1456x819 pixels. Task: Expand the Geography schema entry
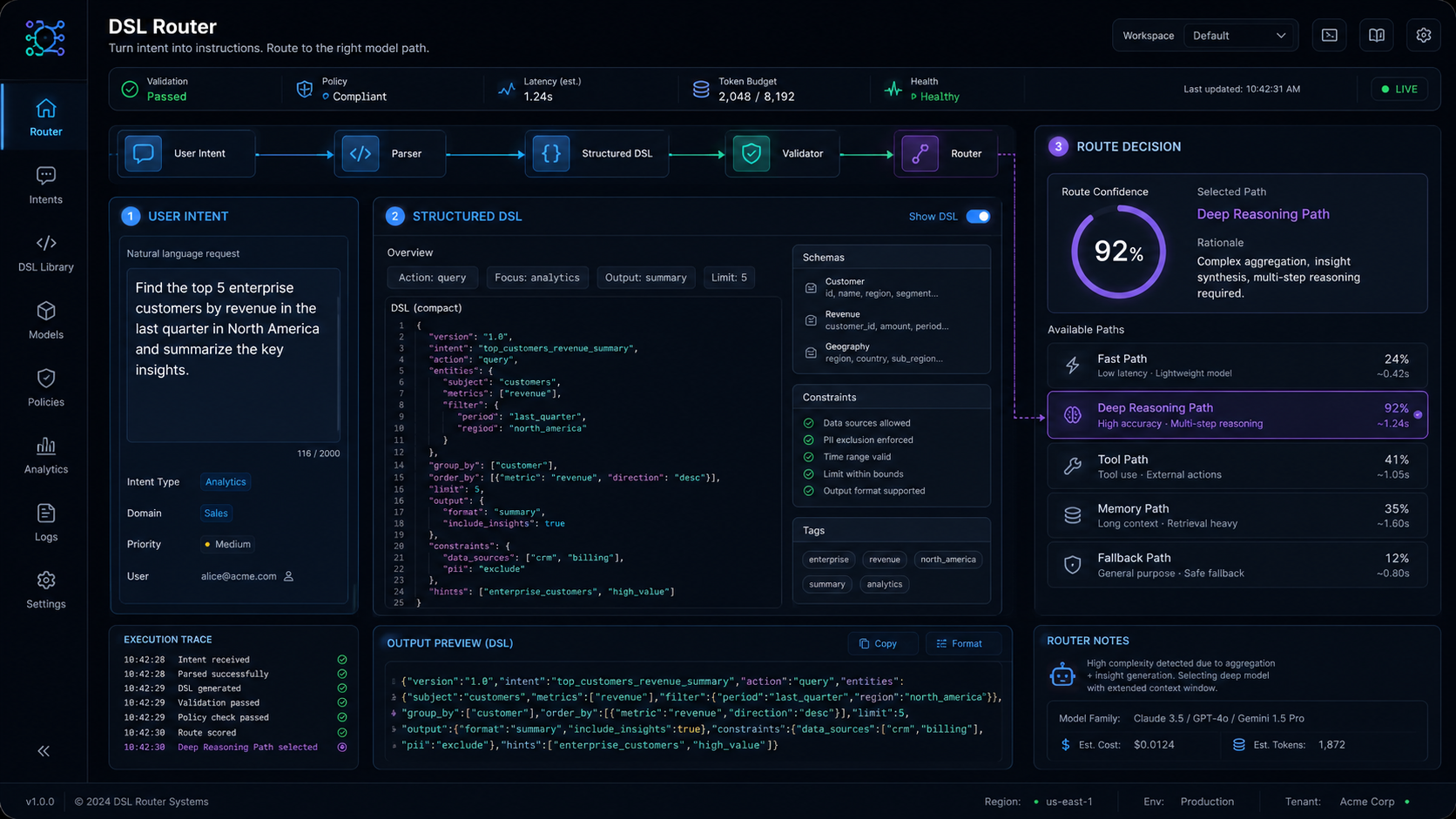click(892, 352)
